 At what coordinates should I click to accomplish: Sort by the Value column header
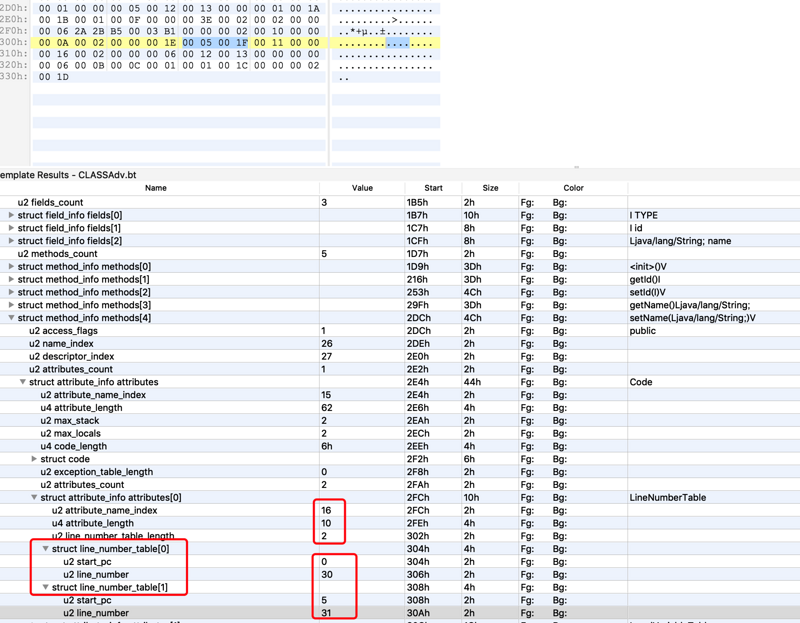(362, 188)
